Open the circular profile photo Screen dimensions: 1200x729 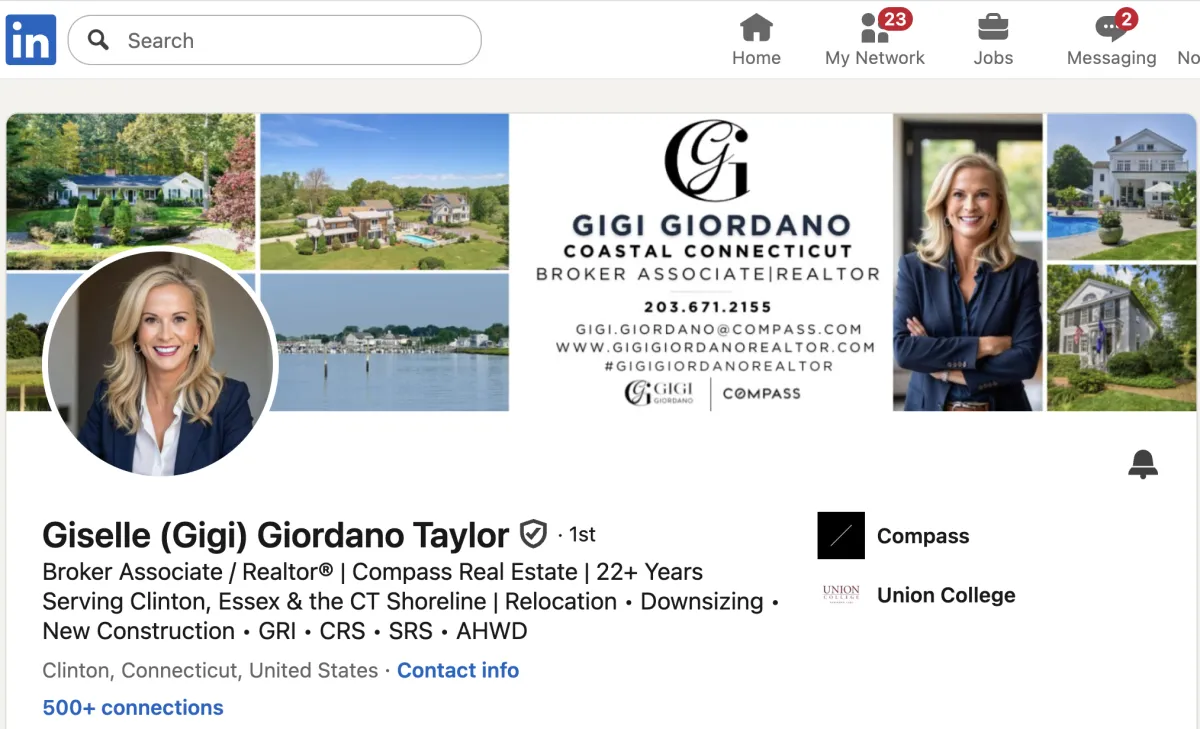(x=161, y=362)
